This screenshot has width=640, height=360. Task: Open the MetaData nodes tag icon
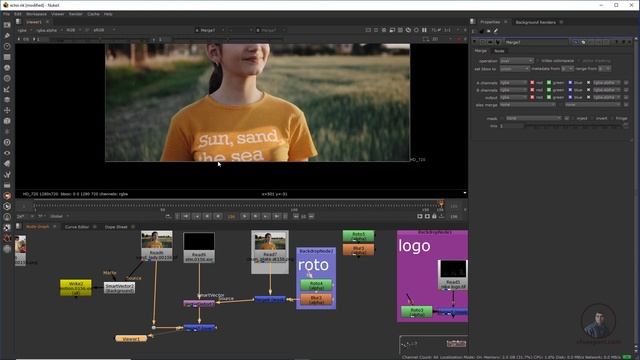(x=7, y=164)
